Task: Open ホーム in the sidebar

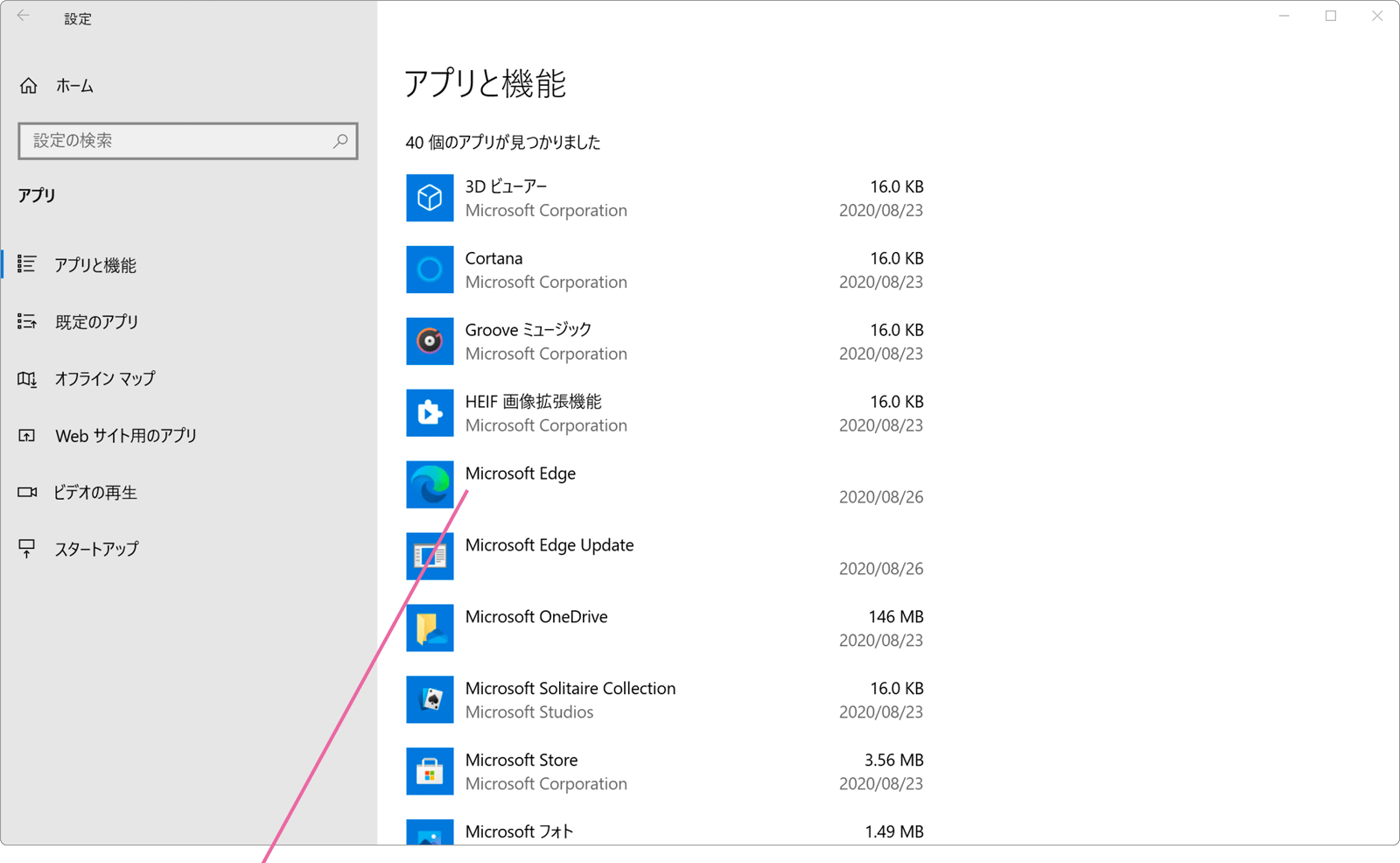Action: point(74,86)
